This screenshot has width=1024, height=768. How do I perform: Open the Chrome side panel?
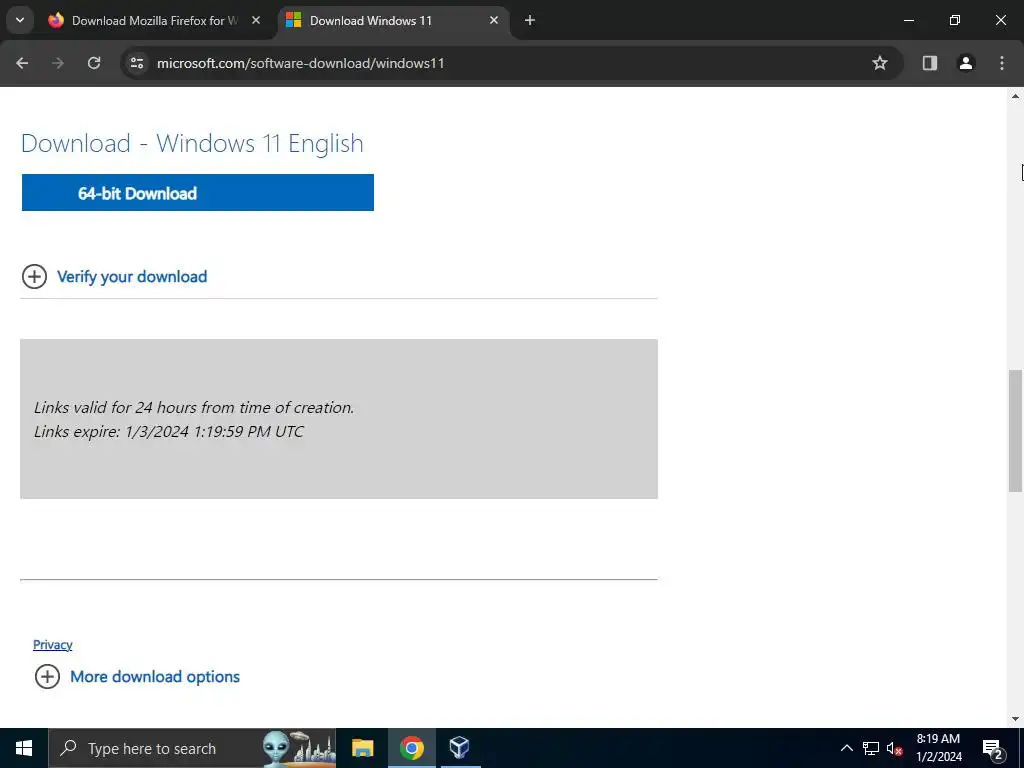(x=930, y=63)
